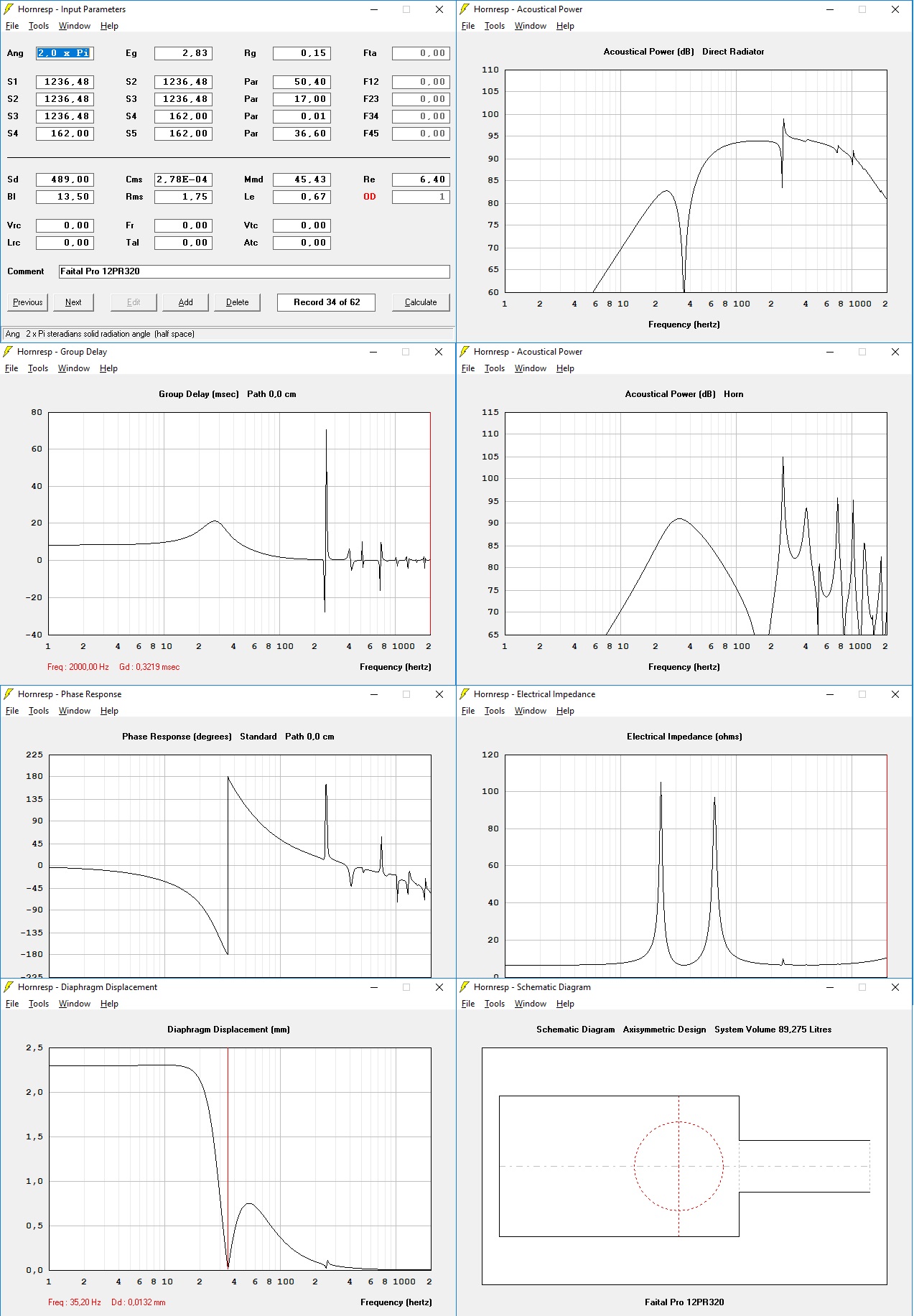The width and height of the screenshot is (914, 1316).
Task: Click the Vrc field
Action: [65, 225]
